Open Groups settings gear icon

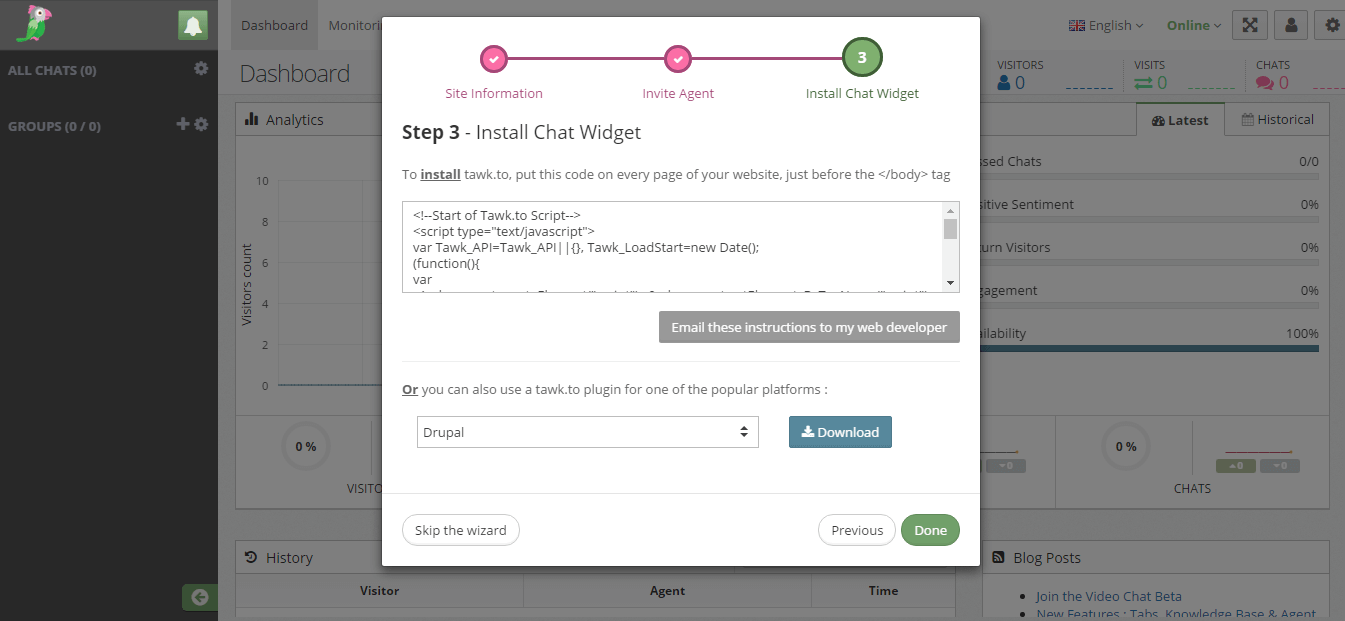click(201, 124)
